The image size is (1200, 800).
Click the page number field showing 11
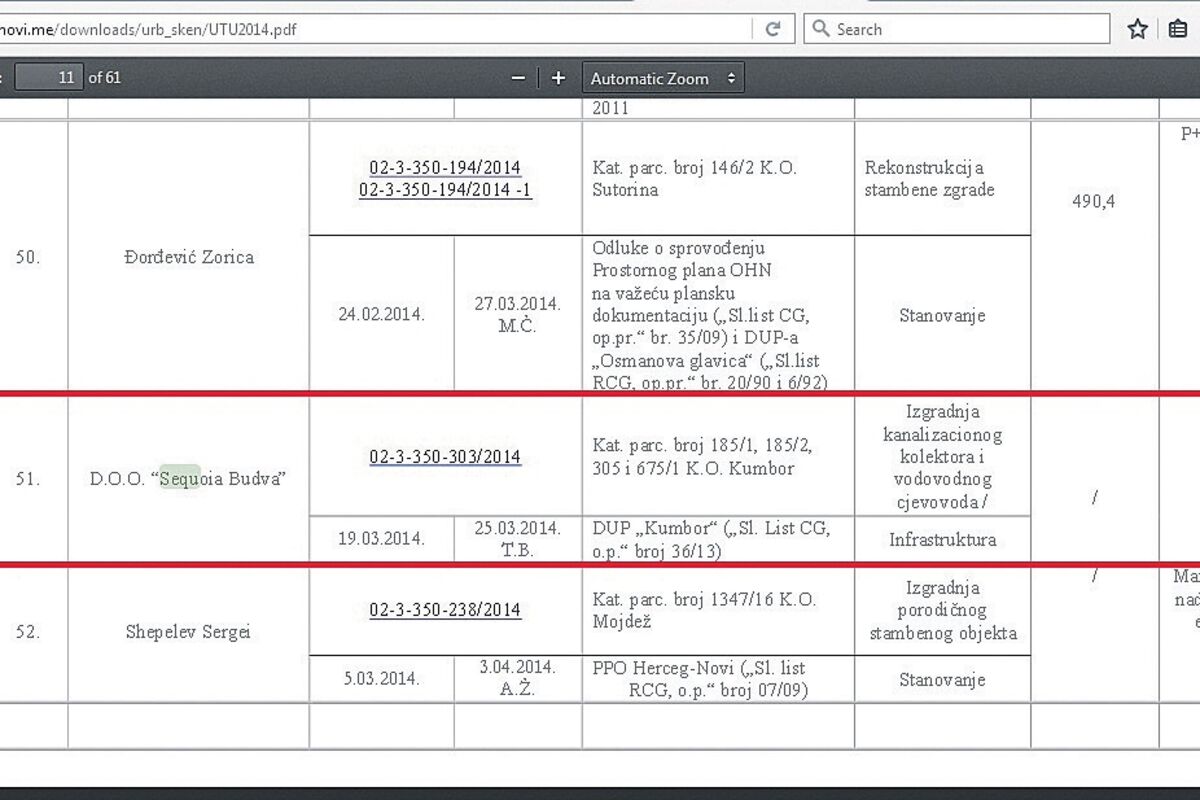coord(49,77)
